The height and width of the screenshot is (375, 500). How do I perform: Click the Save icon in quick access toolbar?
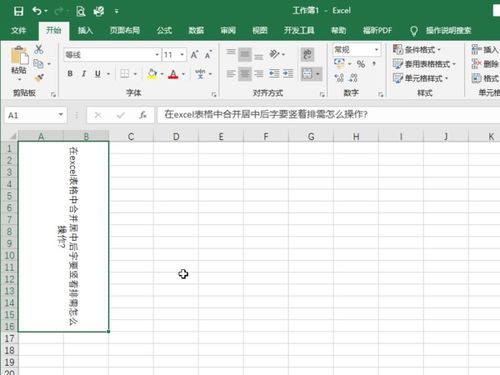coord(19,11)
